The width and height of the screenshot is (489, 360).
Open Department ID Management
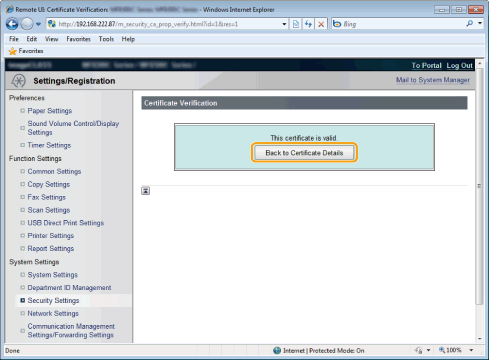point(69,288)
